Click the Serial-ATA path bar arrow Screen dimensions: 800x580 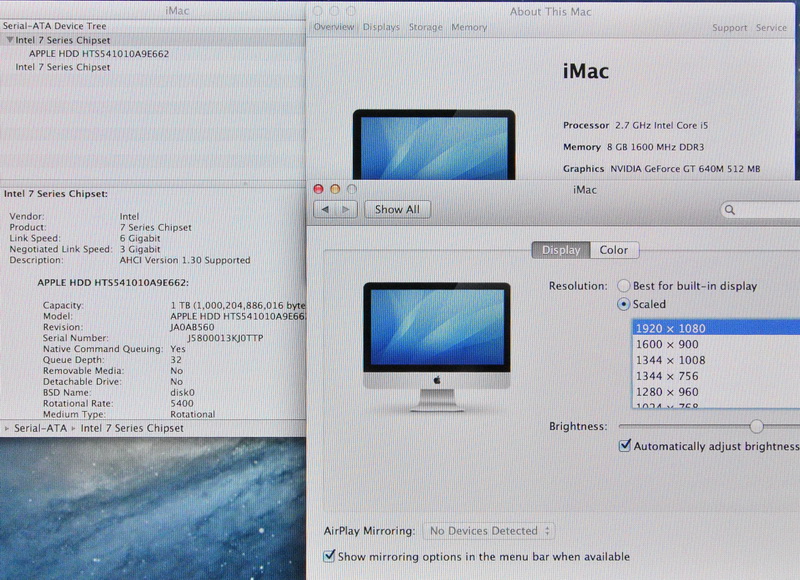click(x=7, y=428)
